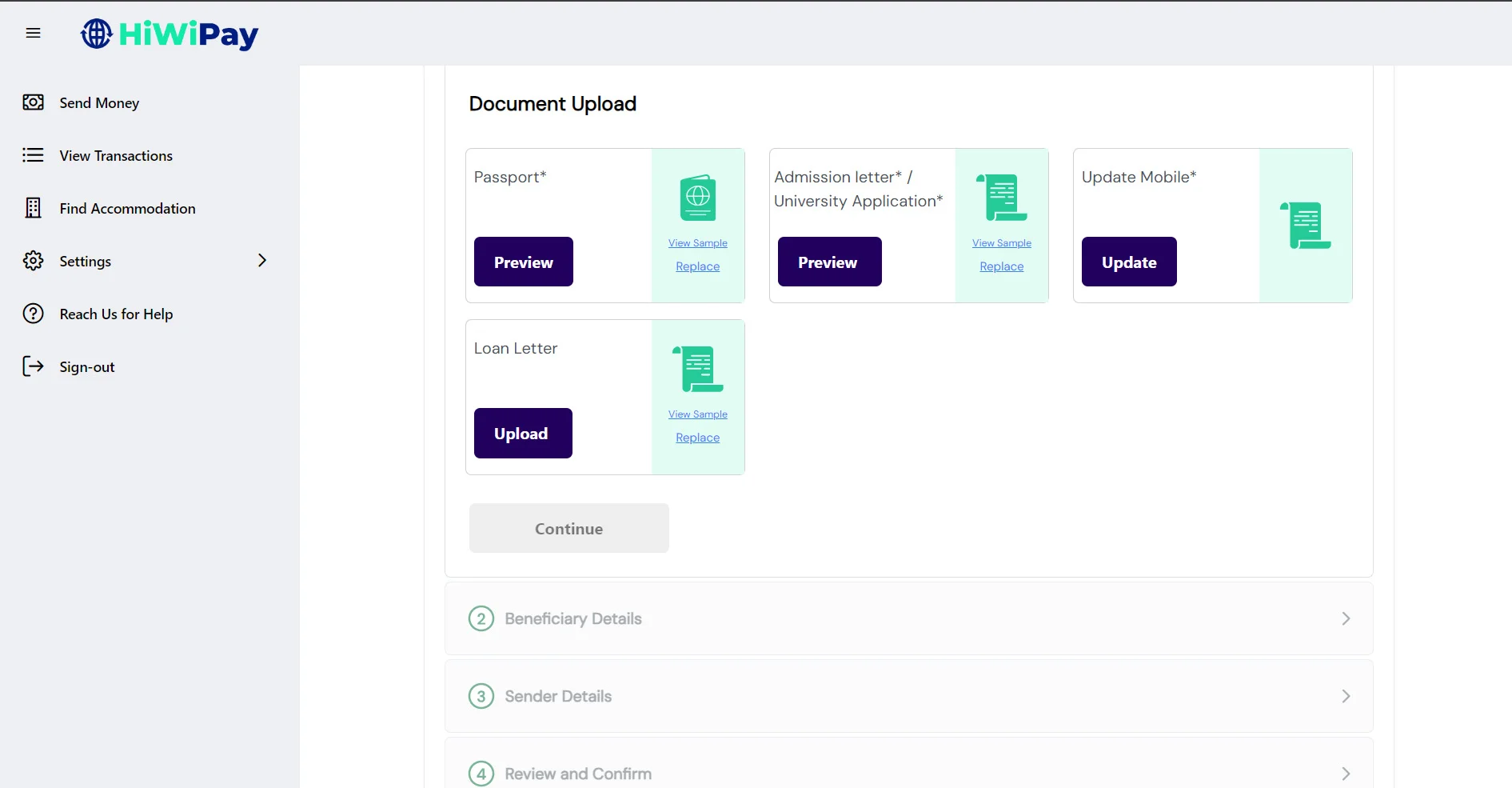The width and height of the screenshot is (1512, 788).
Task: Click the Find Accommodation building icon
Action: click(x=33, y=208)
